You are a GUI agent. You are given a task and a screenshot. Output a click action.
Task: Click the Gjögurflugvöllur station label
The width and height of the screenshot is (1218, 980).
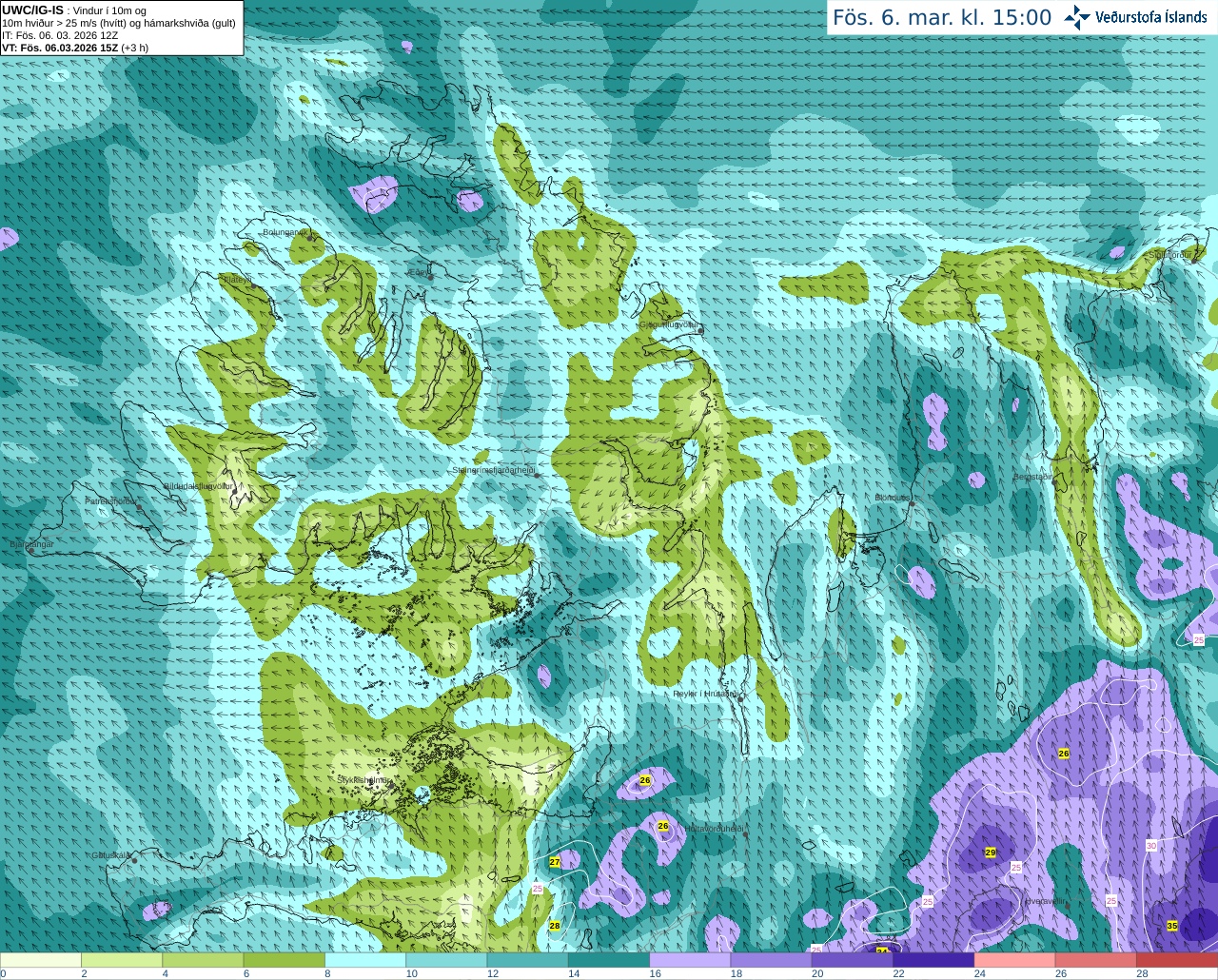coord(670,324)
